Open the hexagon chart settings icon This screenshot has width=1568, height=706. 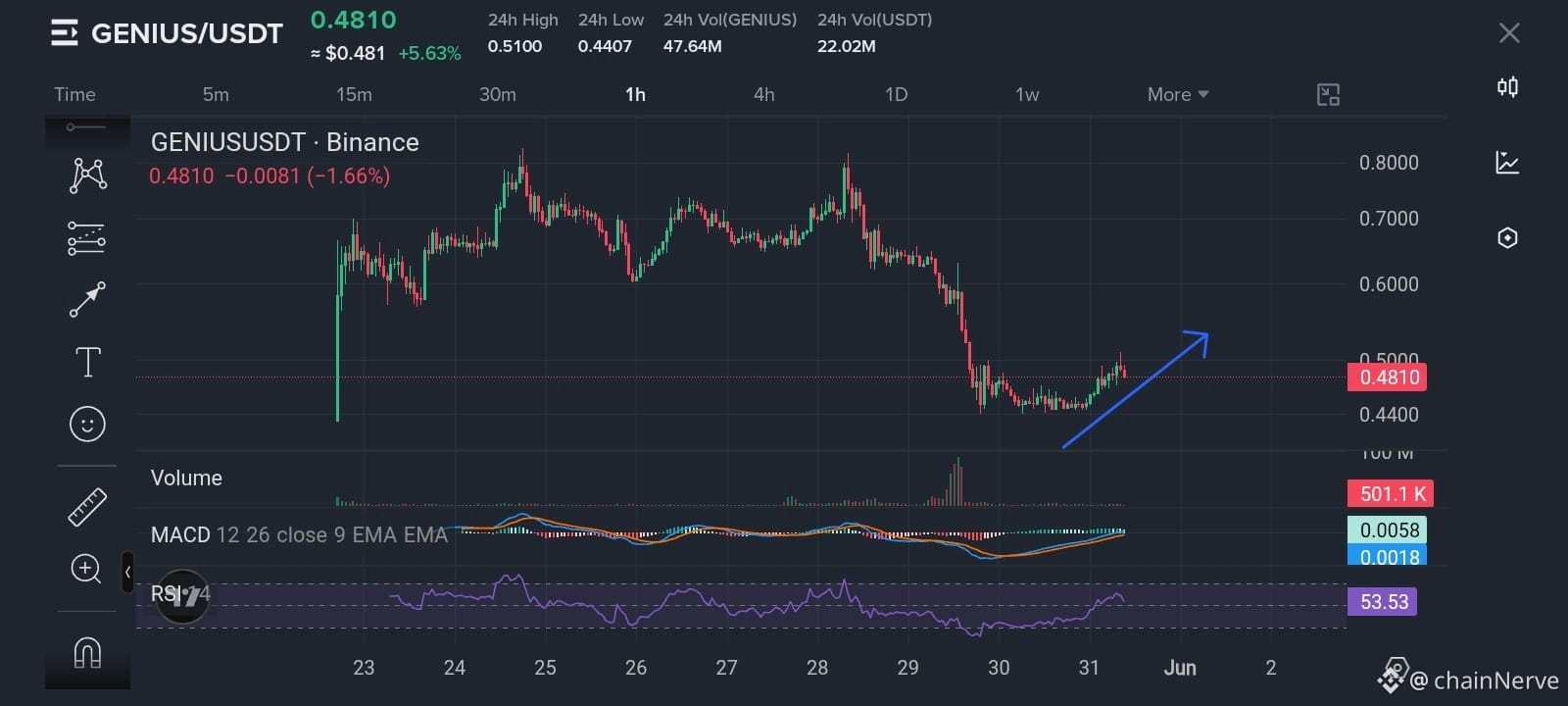click(x=1507, y=238)
